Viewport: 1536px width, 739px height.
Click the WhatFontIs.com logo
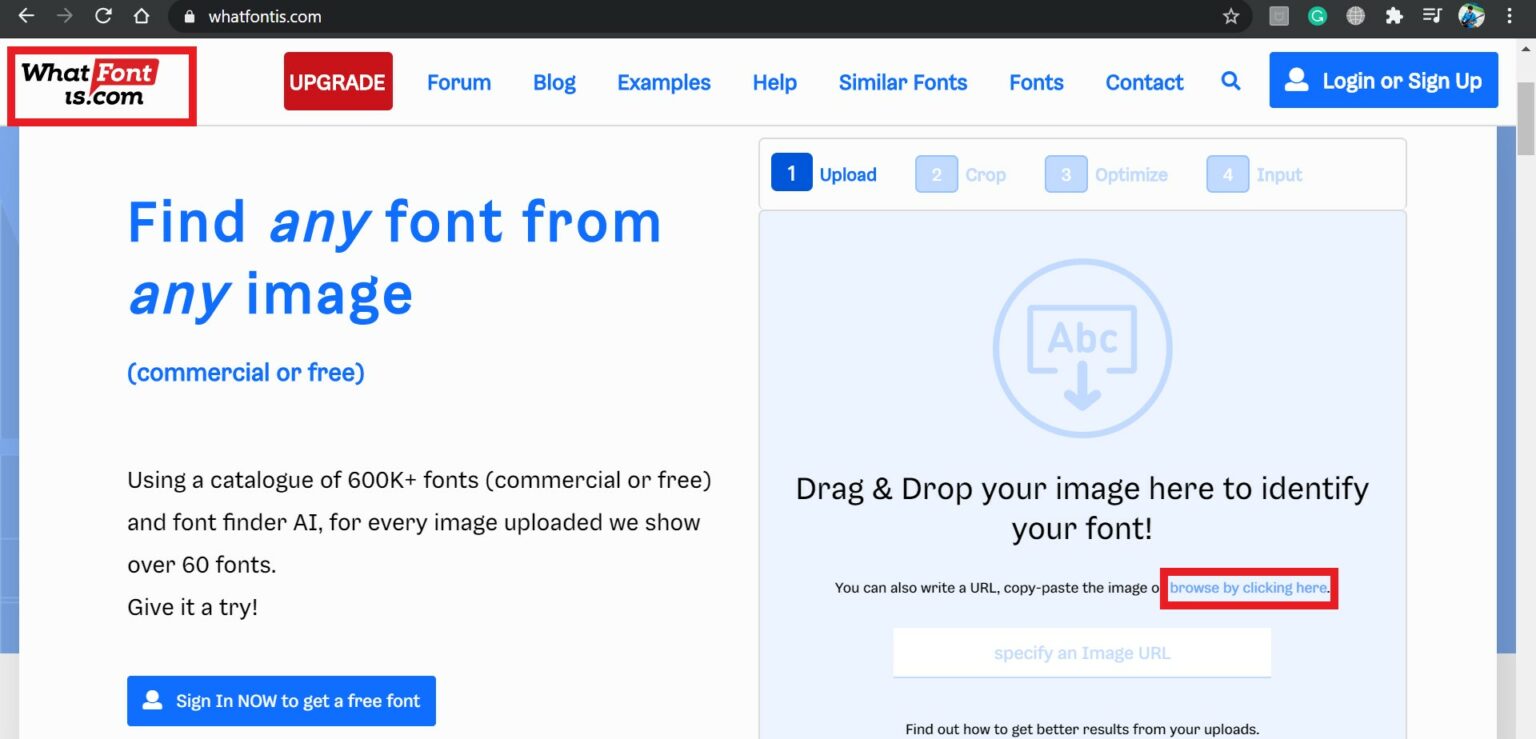(100, 85)
